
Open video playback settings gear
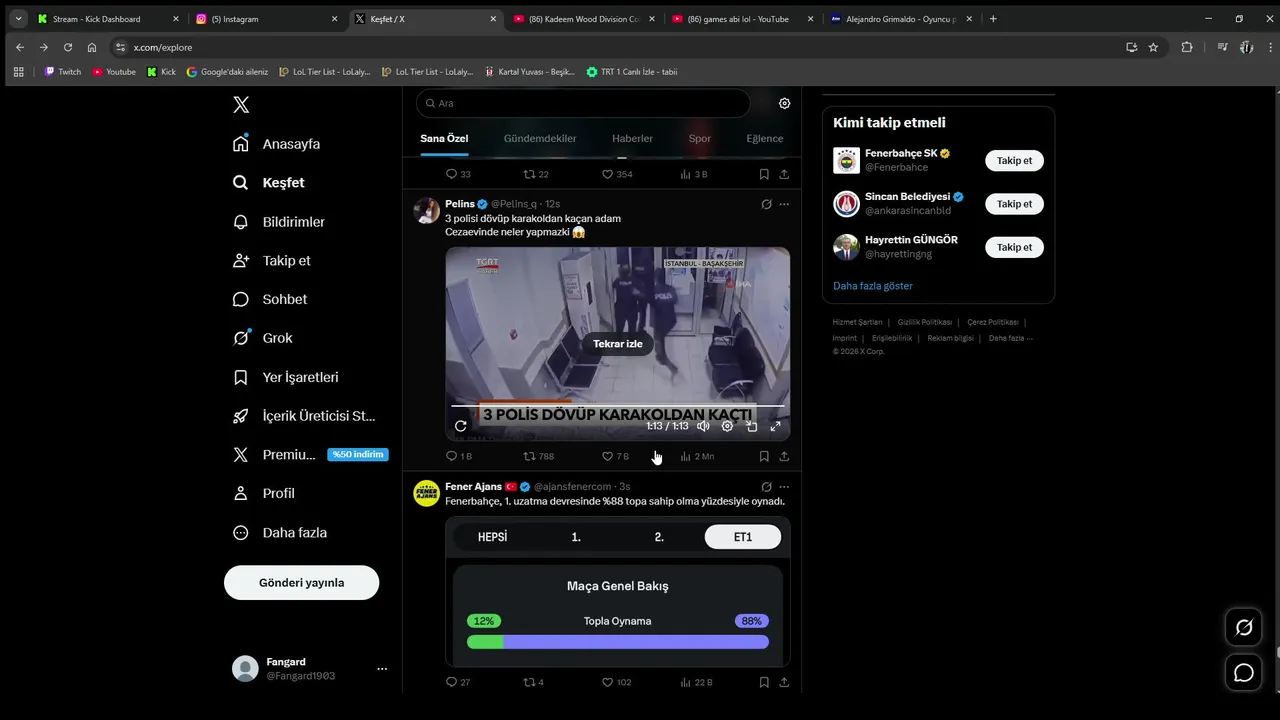point(727,426)
